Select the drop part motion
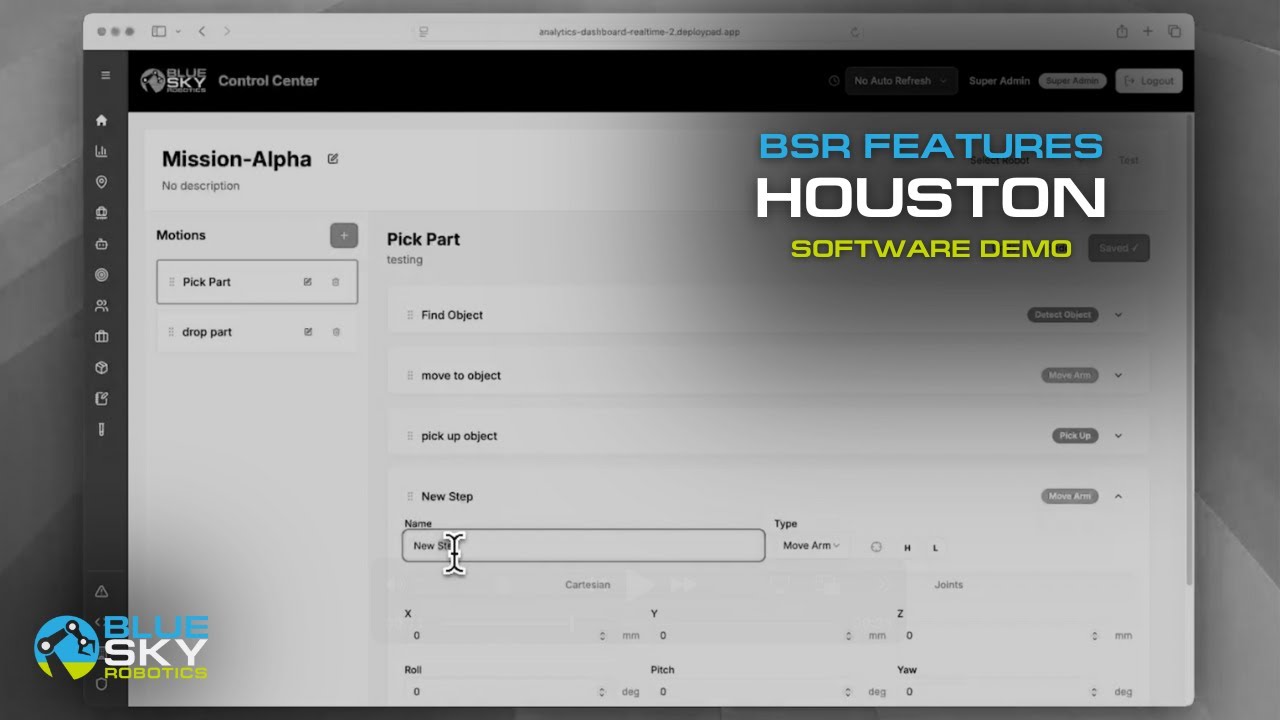1280x720 pixels. [257, 332]
